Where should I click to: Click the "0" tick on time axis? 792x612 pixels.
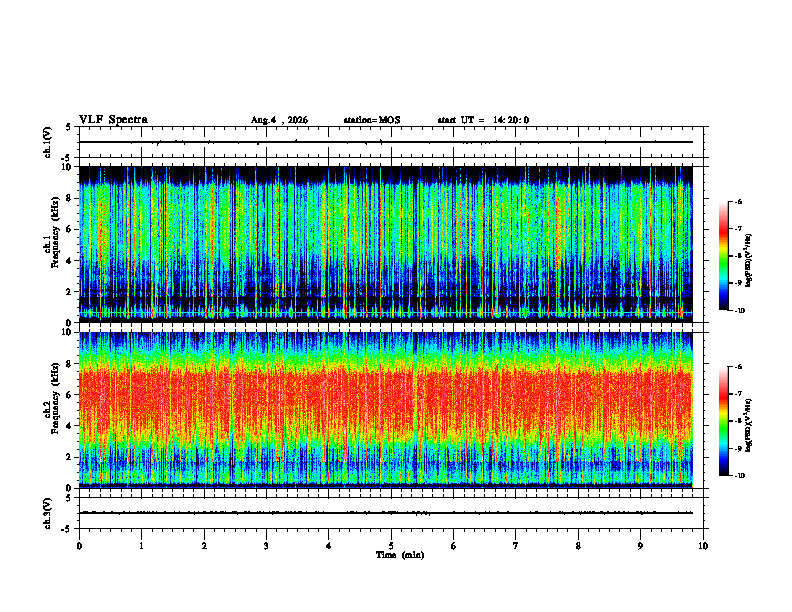tap(79, 546)
